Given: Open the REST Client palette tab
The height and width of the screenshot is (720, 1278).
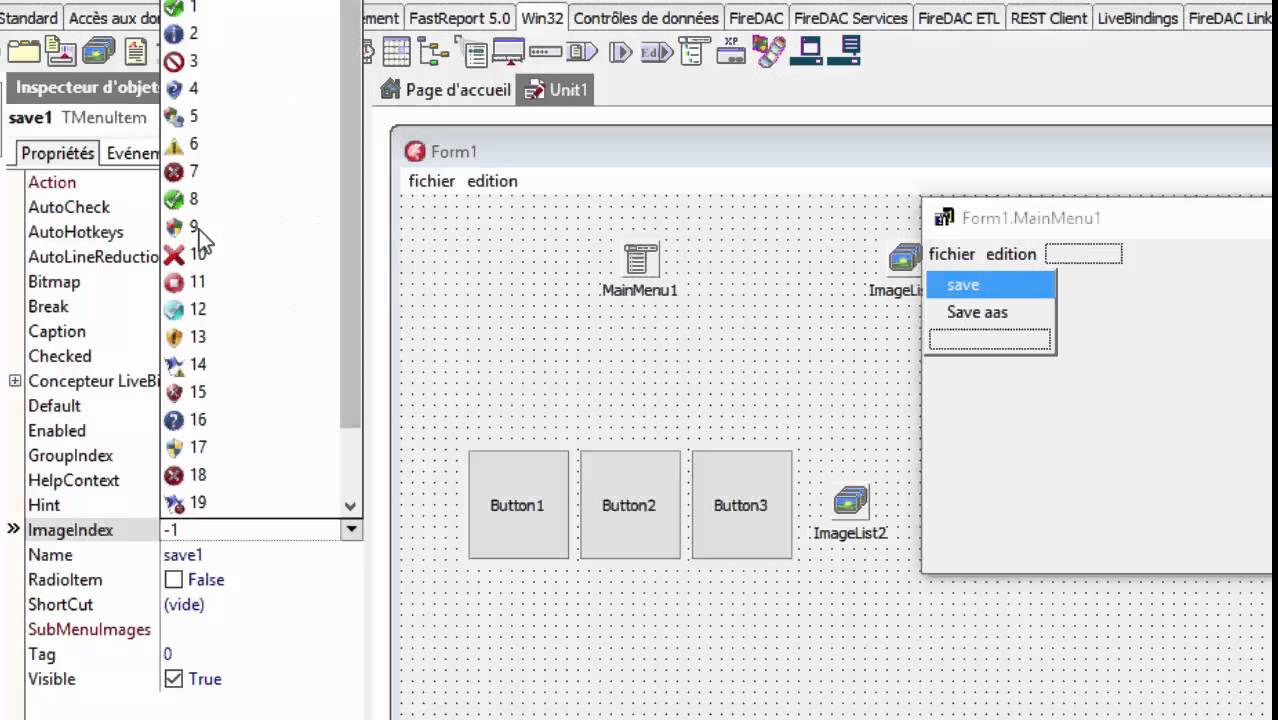Looking at the screenshot, I should [x=1049, y=18].
